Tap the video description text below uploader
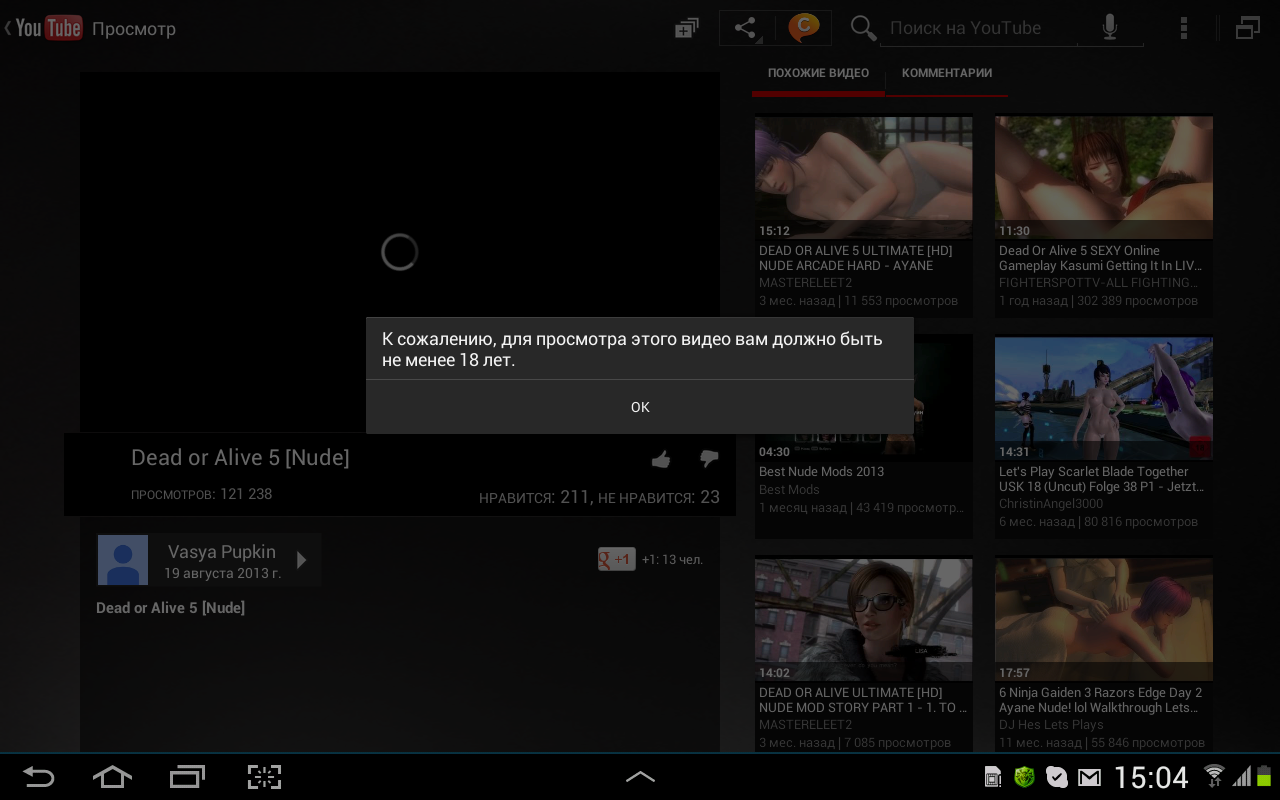Image resolution: width=1280 pixels, height=800 pixels. point(170,608)
